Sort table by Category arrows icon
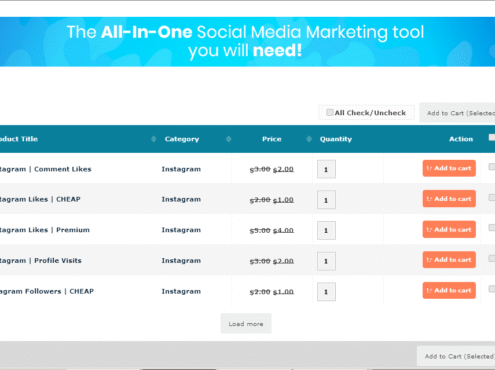Image resolution: width=495 pixels, height=370 pixels. [x=228, y=139]
